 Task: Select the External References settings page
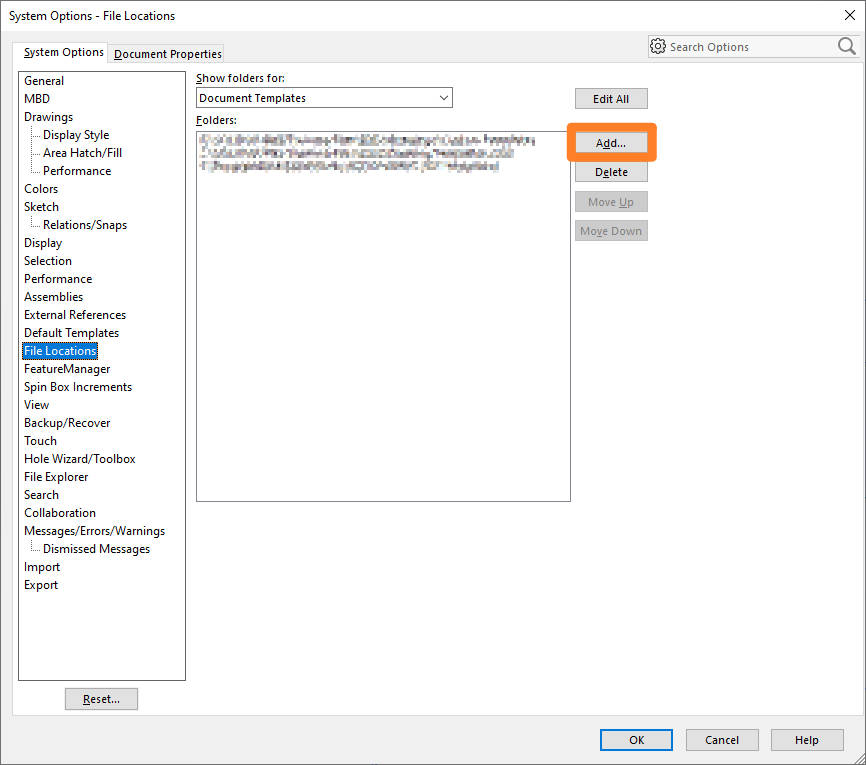74,314
